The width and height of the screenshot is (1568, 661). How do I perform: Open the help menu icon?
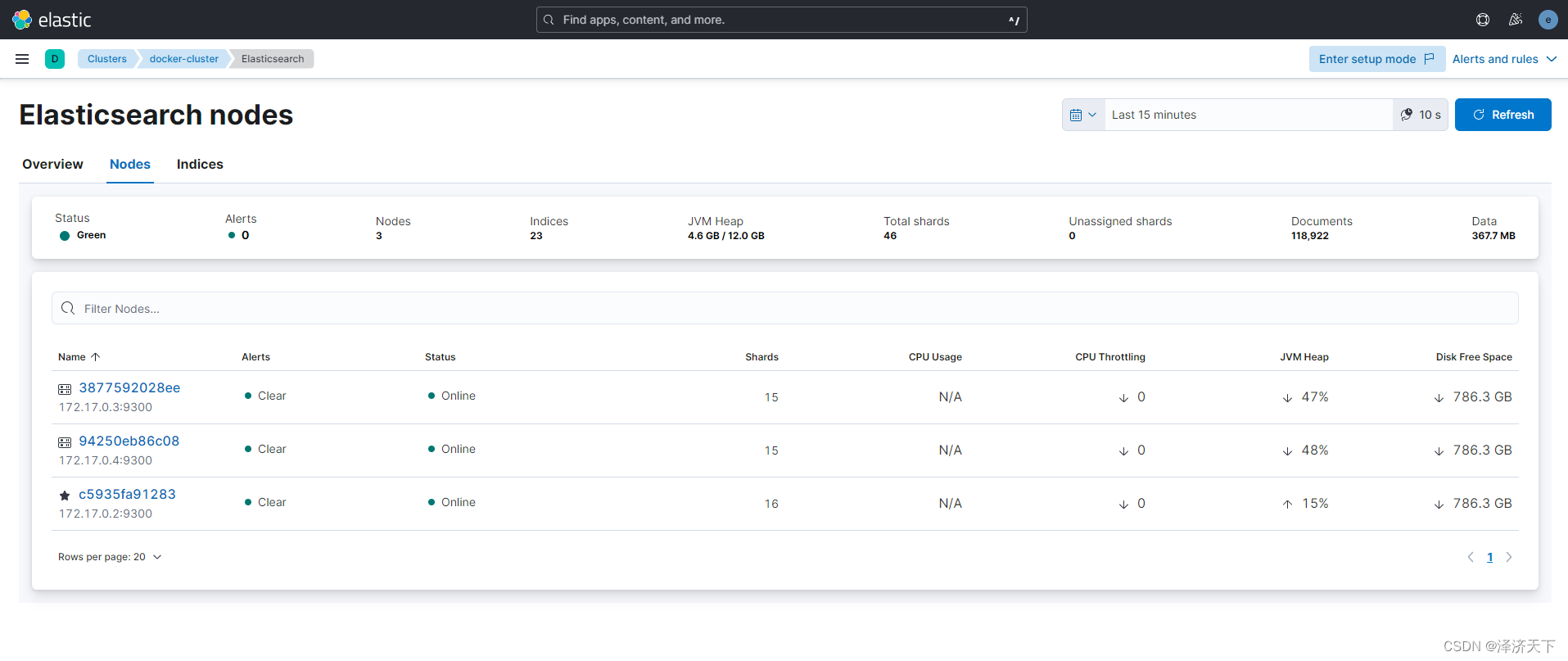[x=1483, y=20]
